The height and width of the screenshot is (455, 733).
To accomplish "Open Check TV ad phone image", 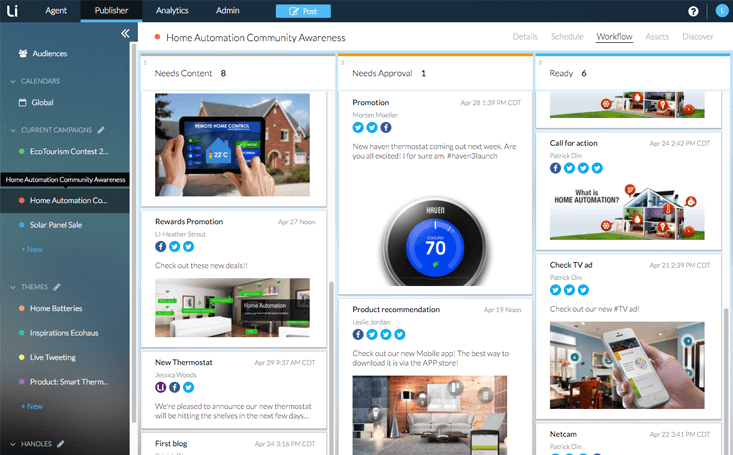I will (627, 365).
